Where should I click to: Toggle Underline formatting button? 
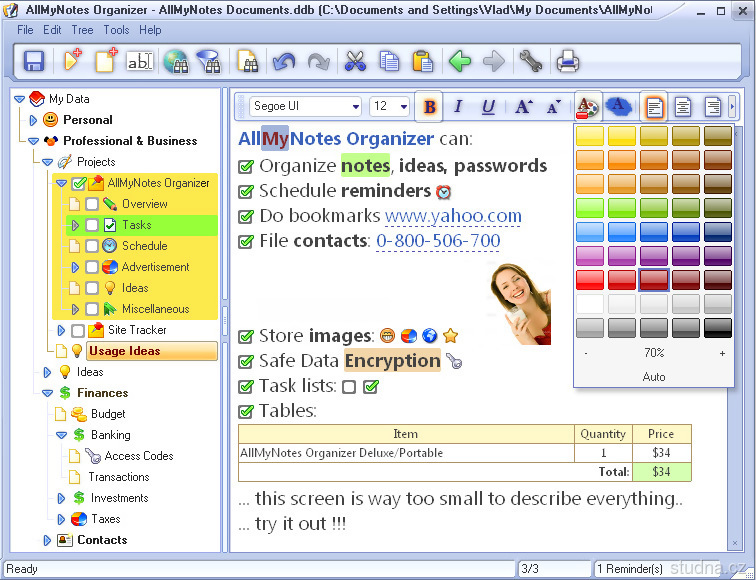488,106
